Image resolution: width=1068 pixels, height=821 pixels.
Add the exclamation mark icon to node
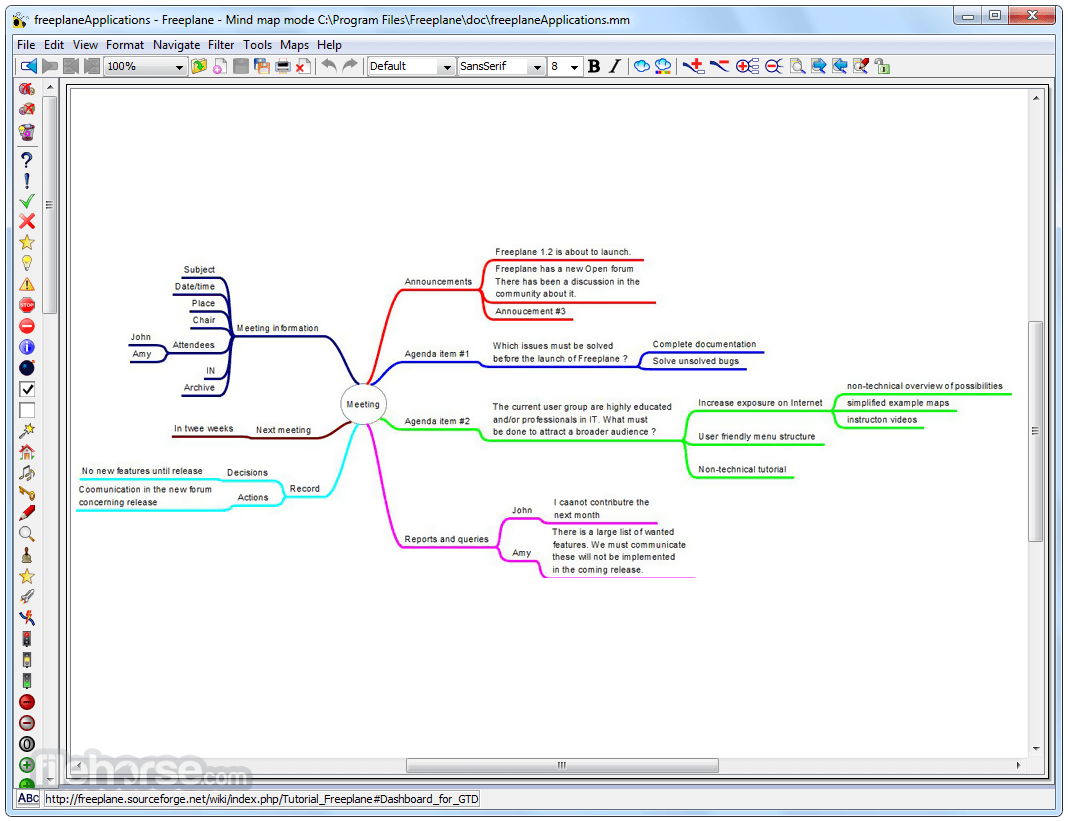pyautogui.click(x=27, y=181)
